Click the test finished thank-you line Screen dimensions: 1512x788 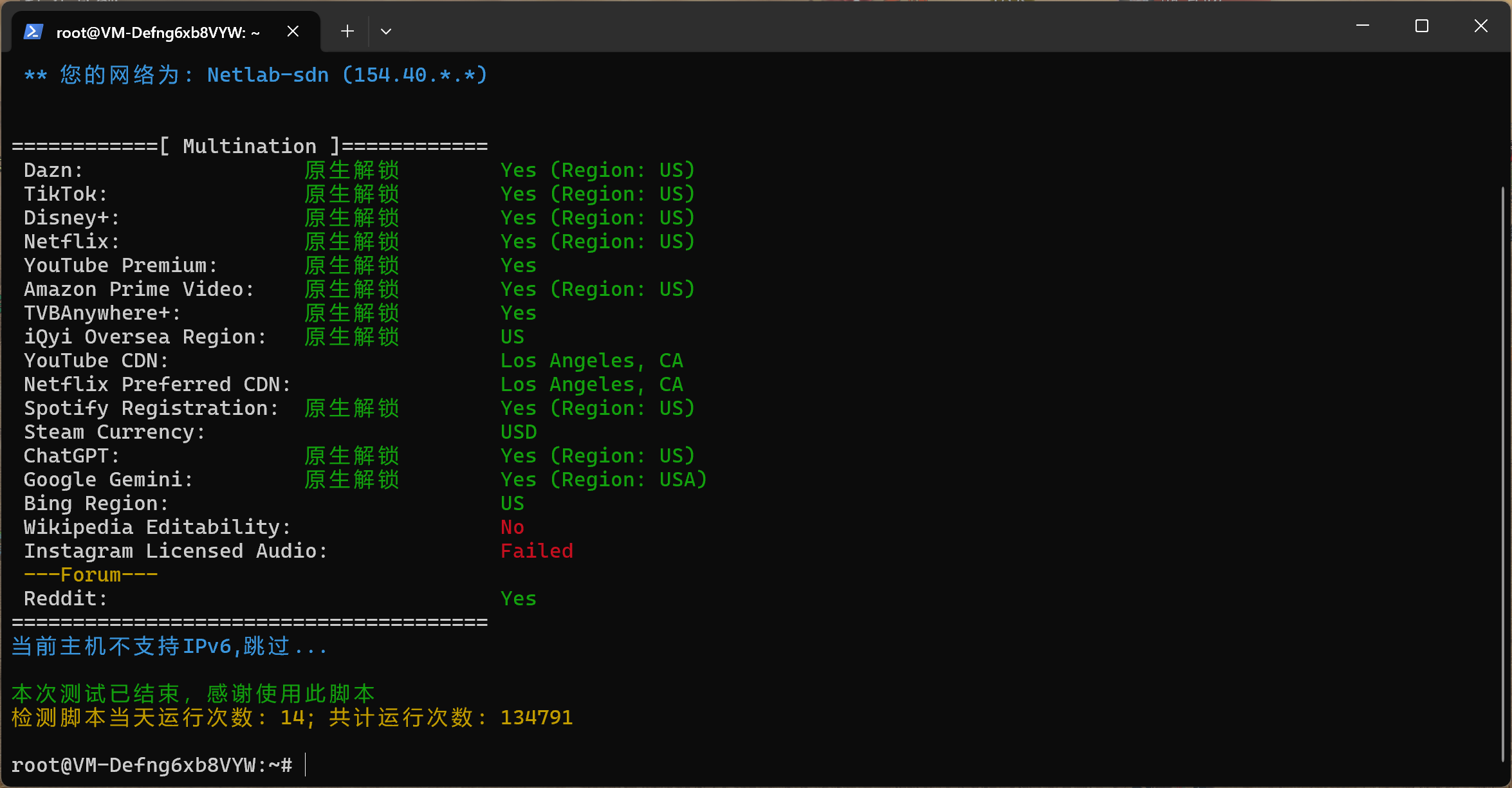(194, 694)
